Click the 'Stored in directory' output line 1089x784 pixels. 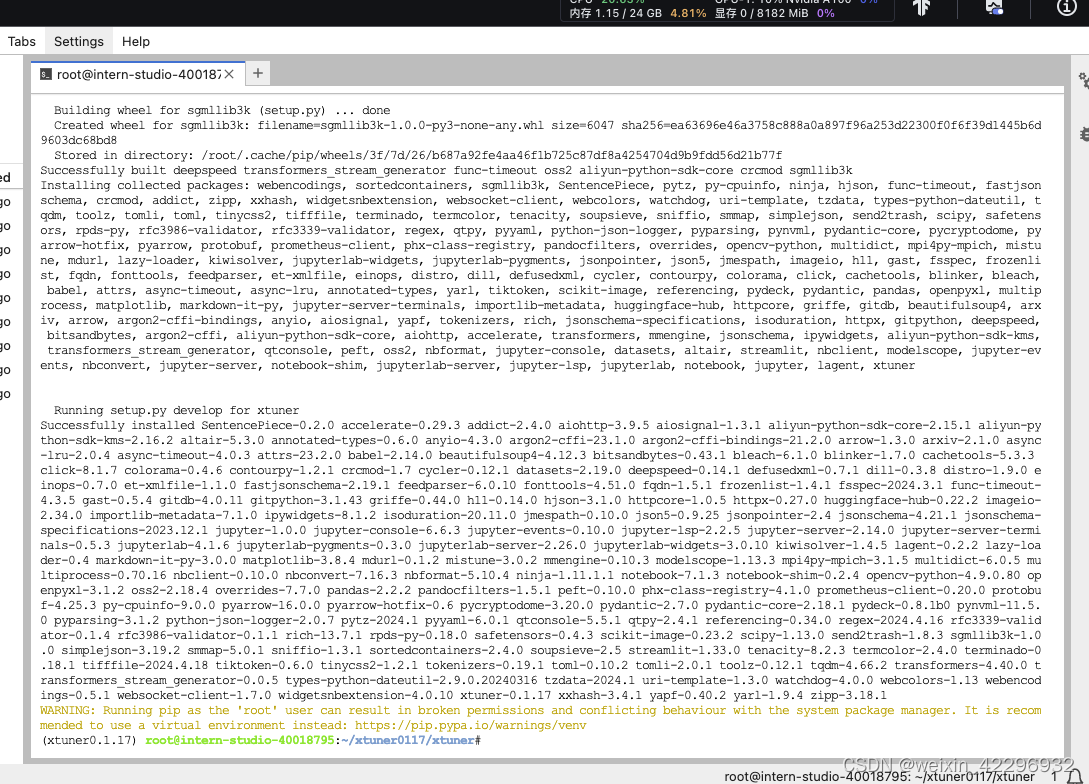coord(417,155)
